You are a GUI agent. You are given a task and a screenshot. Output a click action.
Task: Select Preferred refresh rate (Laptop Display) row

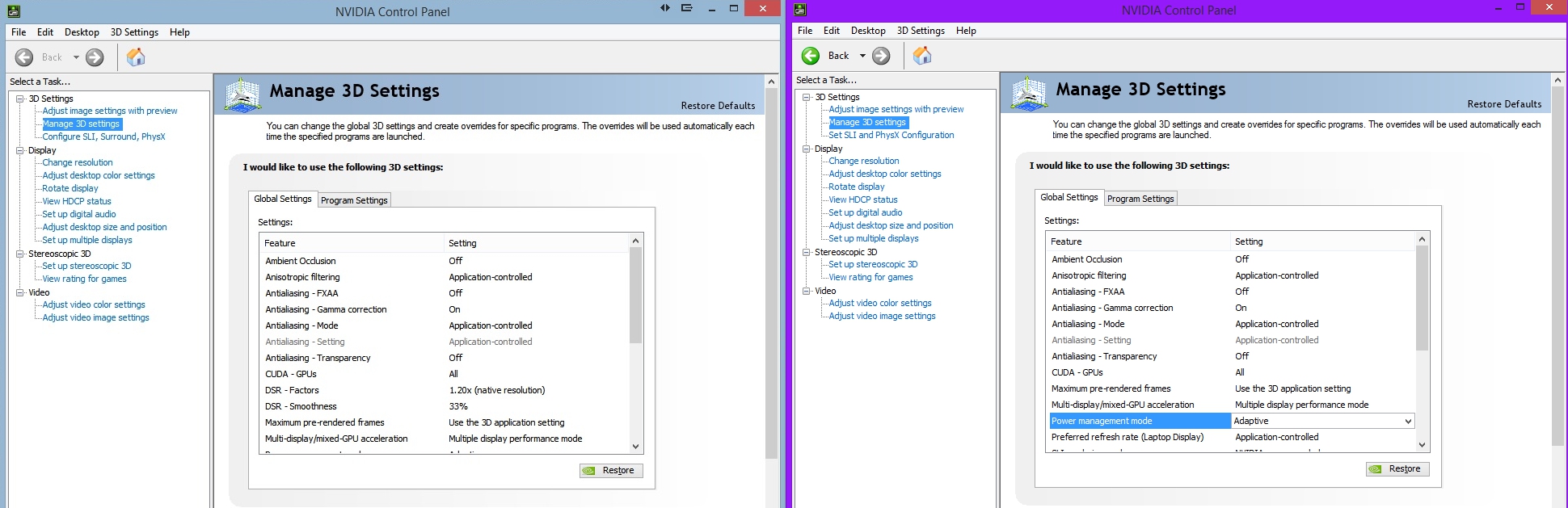pyautogui.click(x=1230, y=437)
